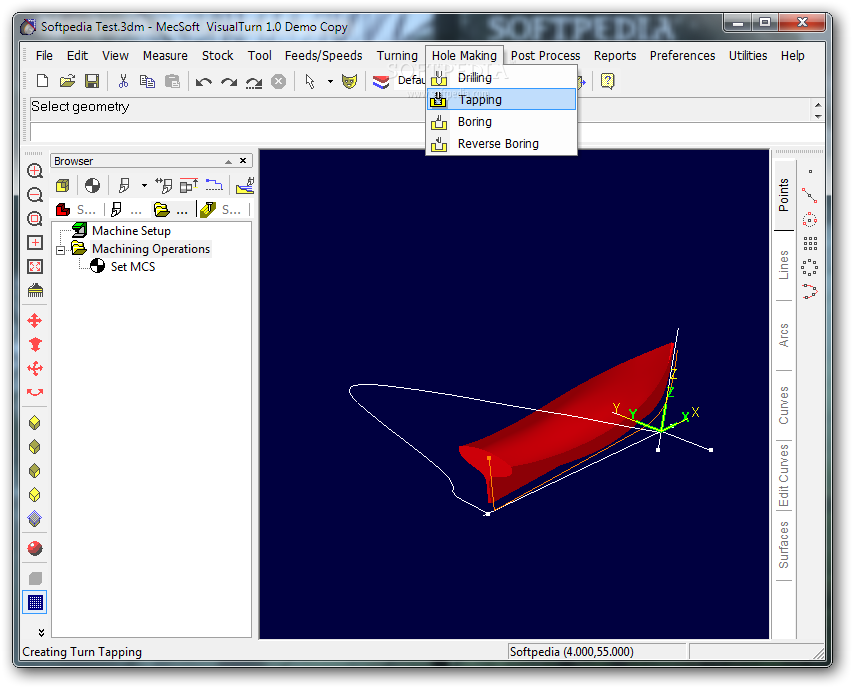Toggle the blue grid display button
The image size is (853, 688).
[x=35, y=602]
